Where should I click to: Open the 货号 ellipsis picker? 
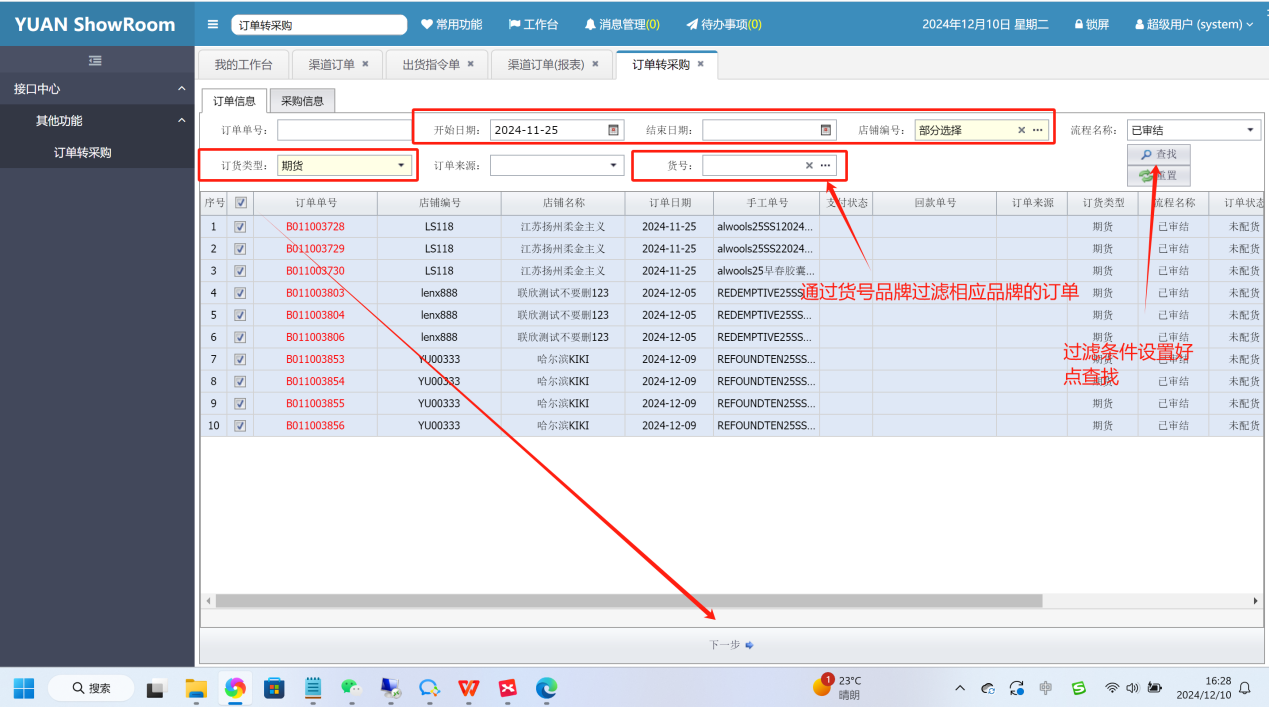click(x=825, y=165)
